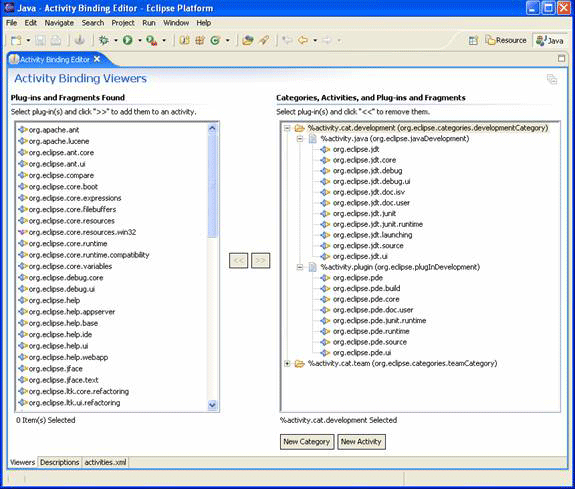Click the New Java Class icon
This screenshot has width=575, height=489.
pyautogui.click(x=215, y=40)
